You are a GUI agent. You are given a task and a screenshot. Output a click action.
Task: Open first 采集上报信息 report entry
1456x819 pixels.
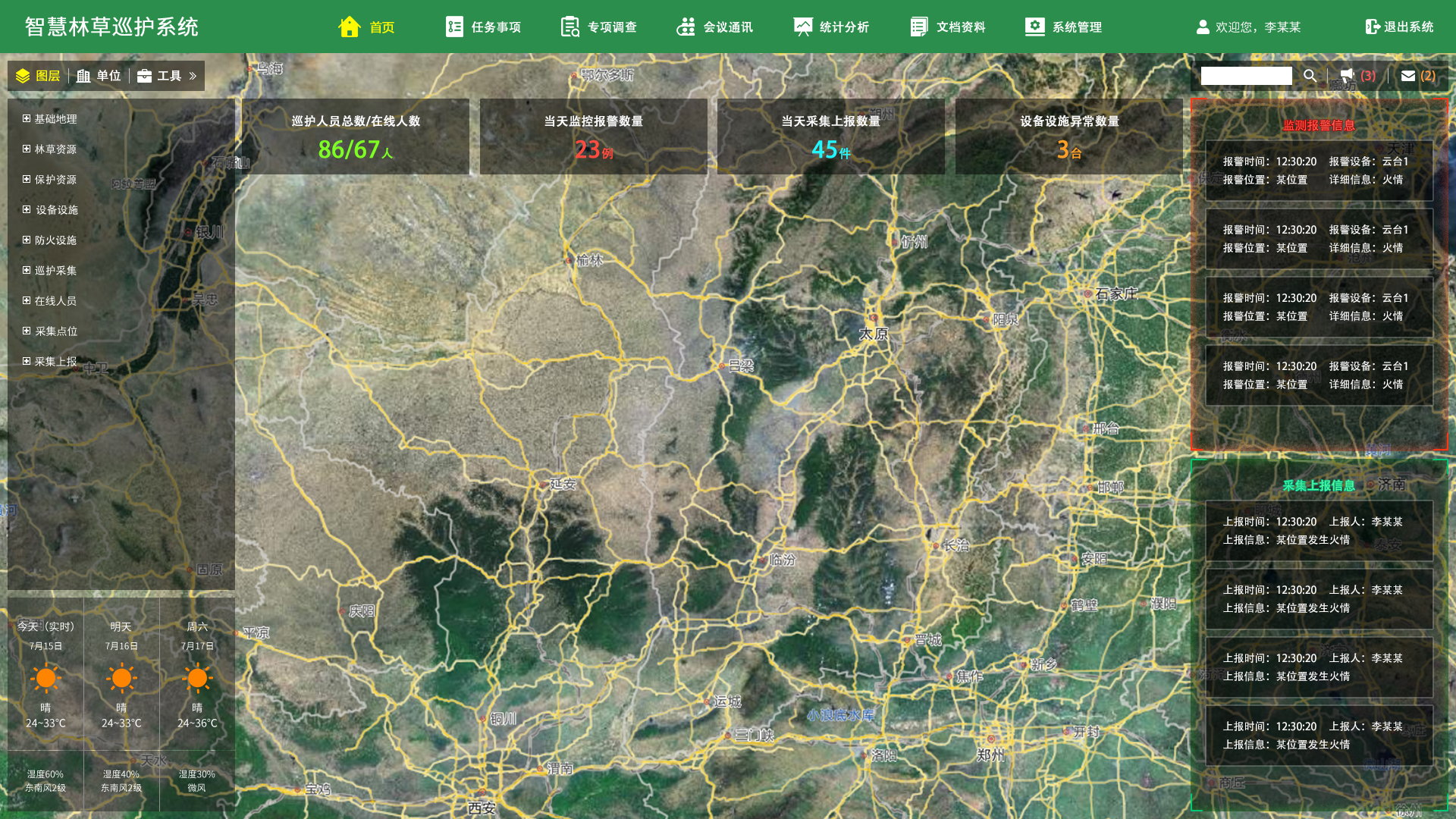coord(1319,531)
